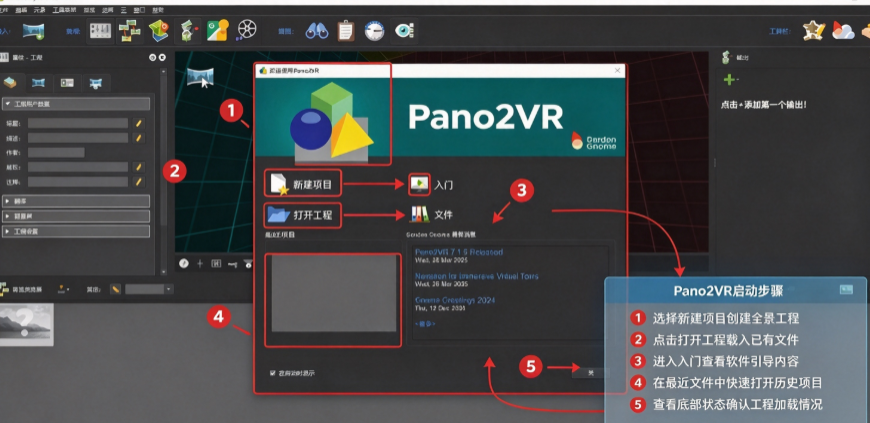Click the Input panorama icon in top toolbar

click(33, 31)
